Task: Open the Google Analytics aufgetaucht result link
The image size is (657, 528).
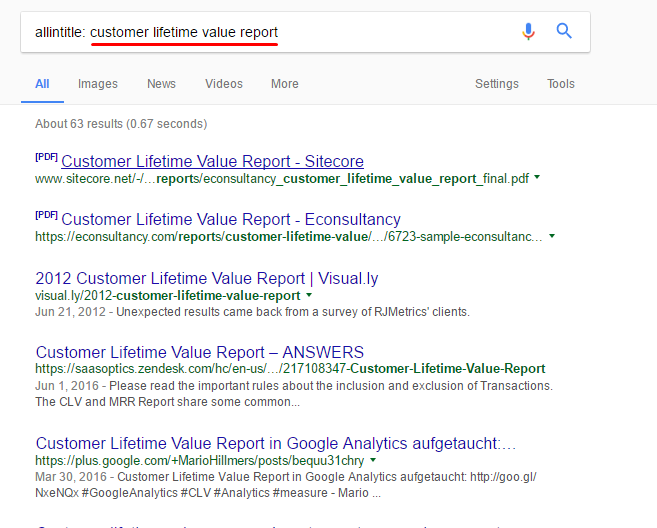Action: click(276, 443)
